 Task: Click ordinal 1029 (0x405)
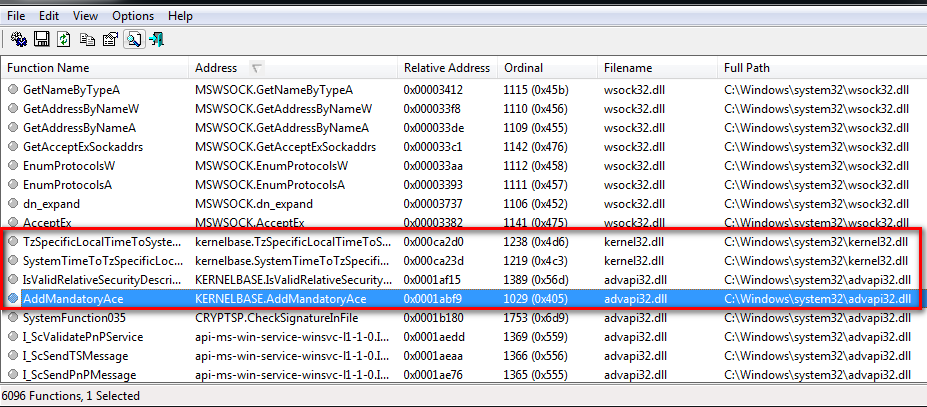[536, 299]
